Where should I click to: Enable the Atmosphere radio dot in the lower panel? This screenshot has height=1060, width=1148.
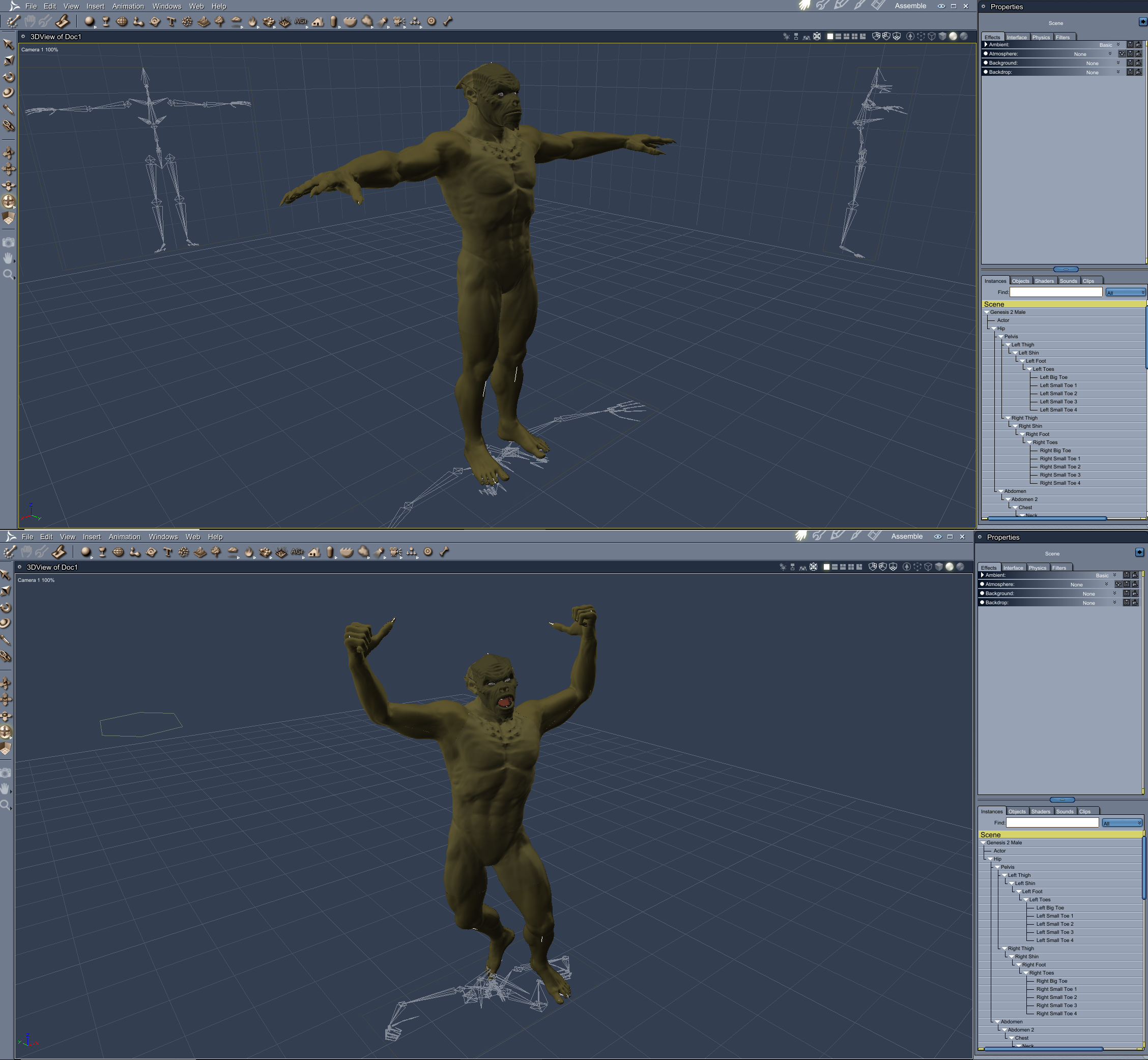pos(982,584)
